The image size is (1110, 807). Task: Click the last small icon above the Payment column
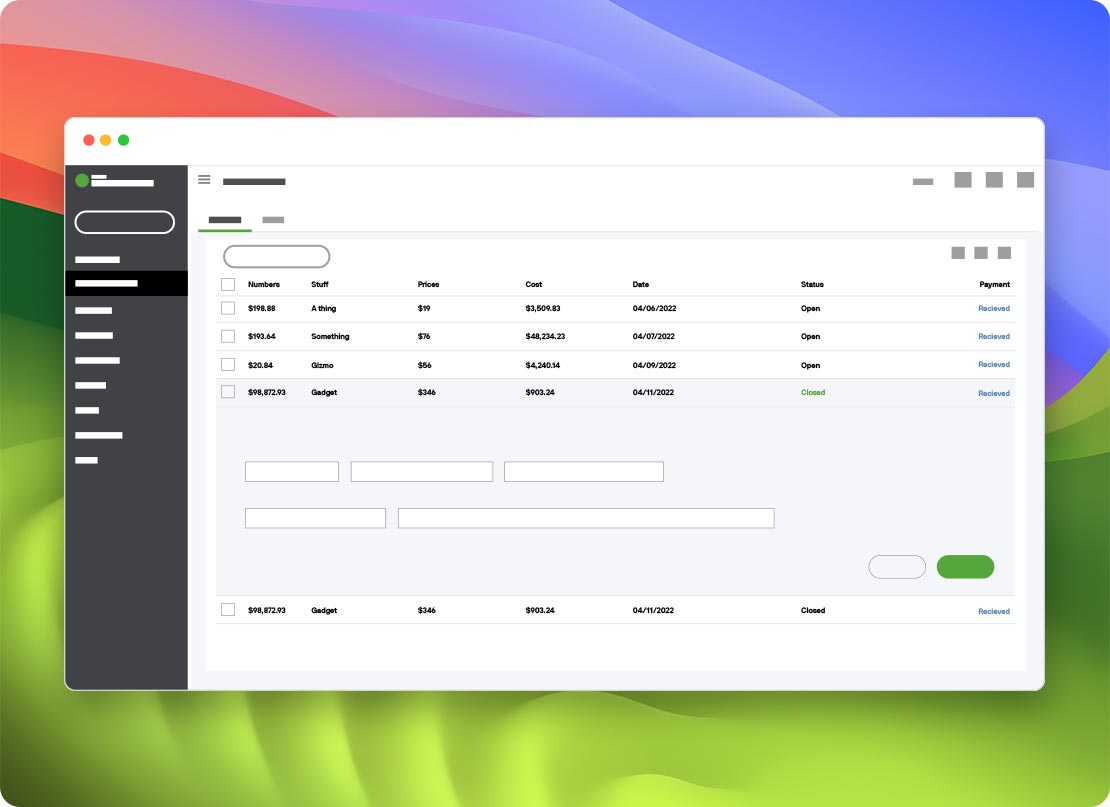[x=1004, y=253]
